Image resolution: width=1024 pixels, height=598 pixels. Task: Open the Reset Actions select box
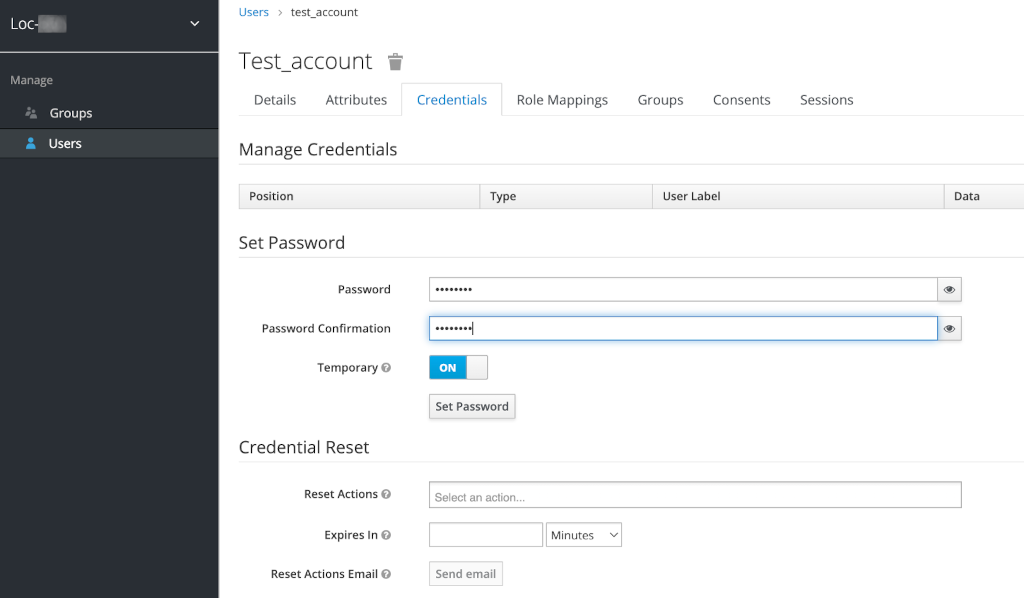click(x=694, y=496)
